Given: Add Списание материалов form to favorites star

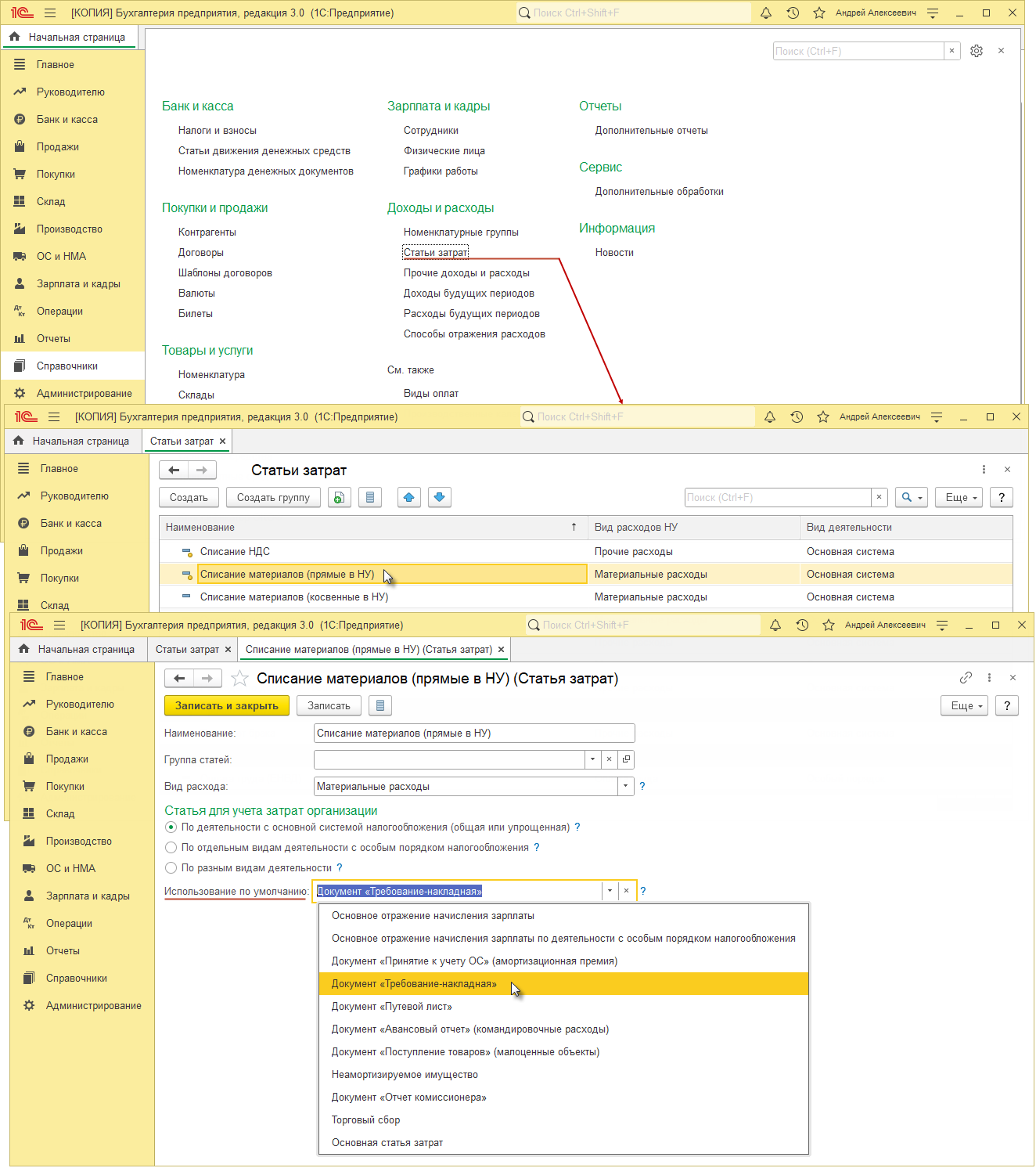Looking at the screenshot, I should click(x=240, y=678).
